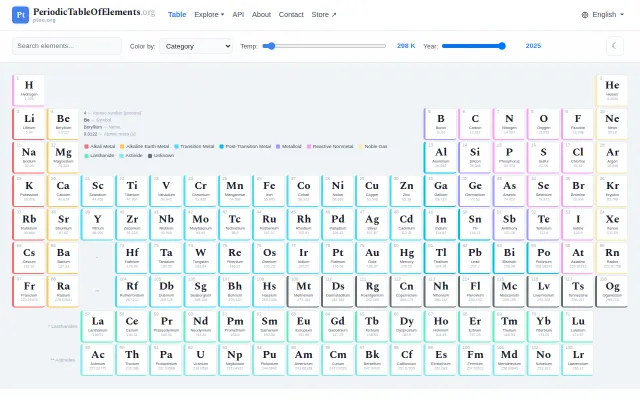640x400 pixels.
Task: Select the Plutonium (Pu) tile
Action: [269, 360]
